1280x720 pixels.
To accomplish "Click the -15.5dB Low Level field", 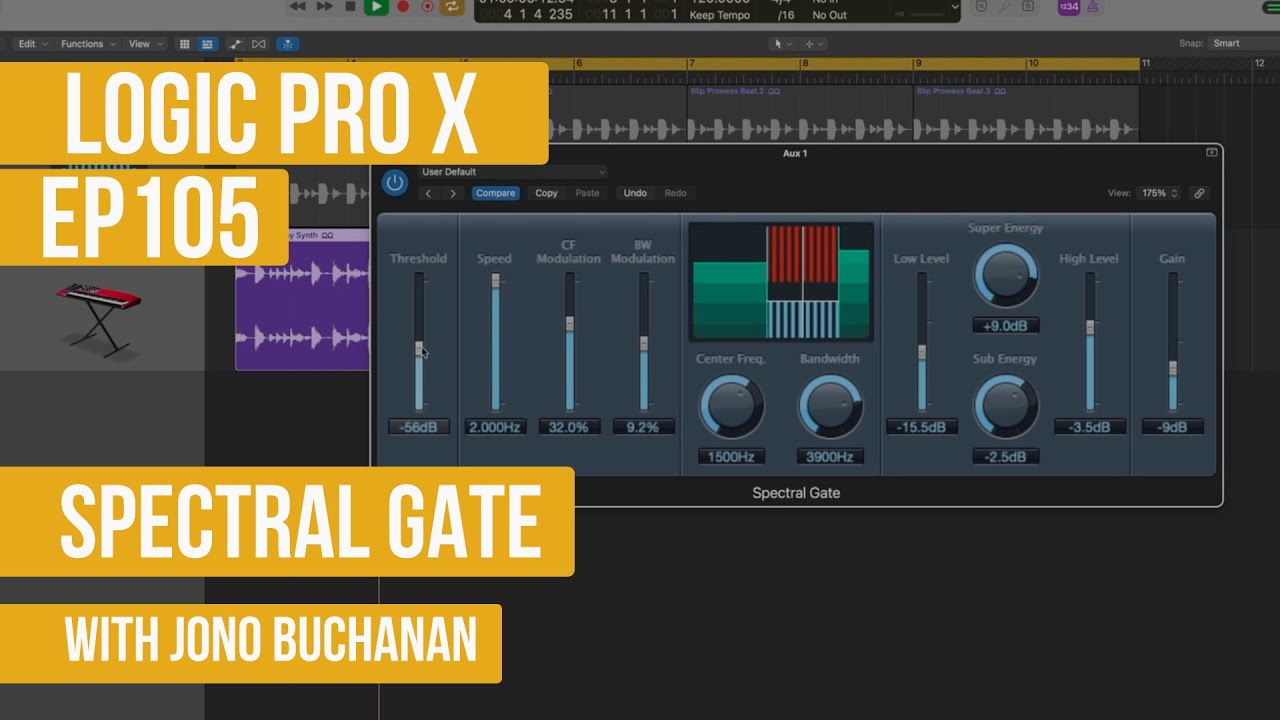I will pyautogui.click(x=921, y=427).
